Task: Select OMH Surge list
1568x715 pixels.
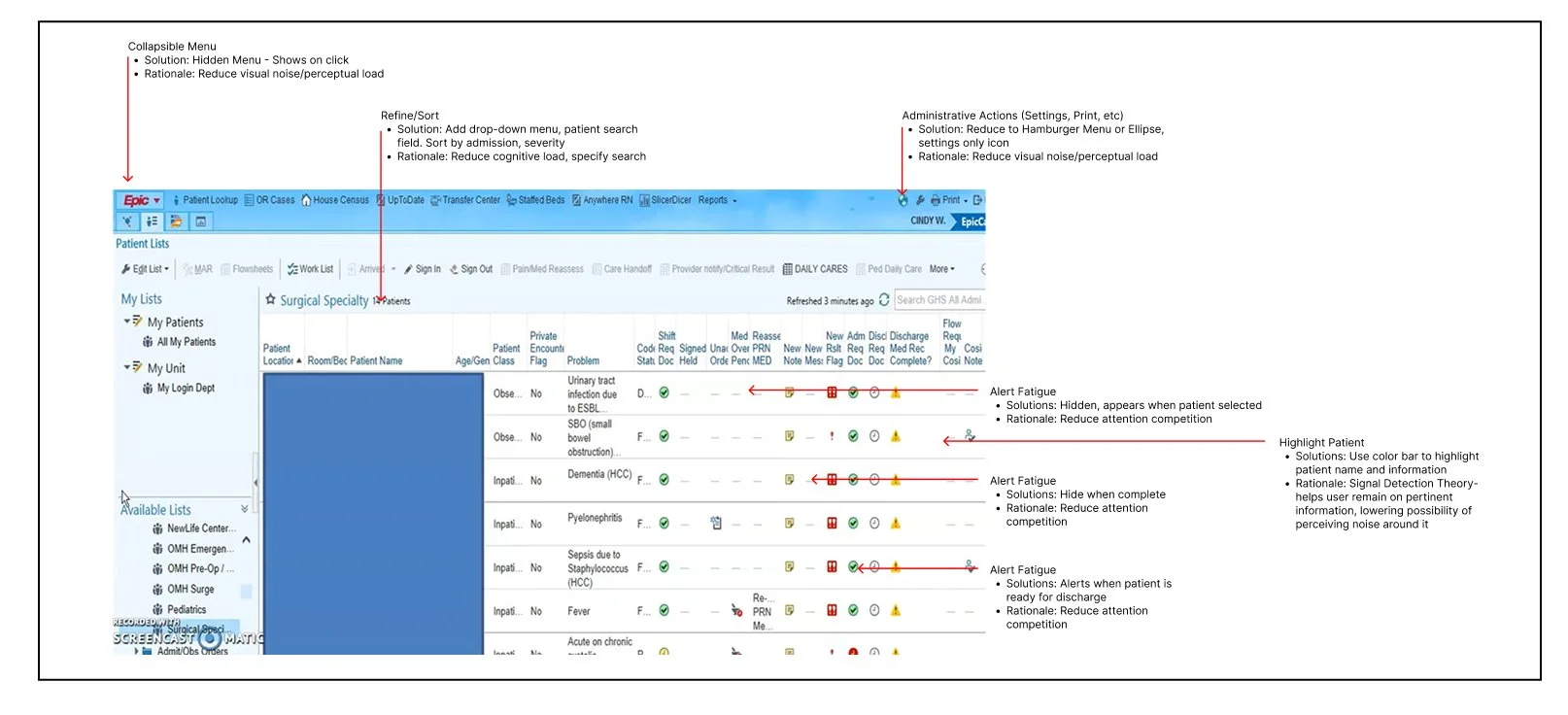Action: (184, 590)
